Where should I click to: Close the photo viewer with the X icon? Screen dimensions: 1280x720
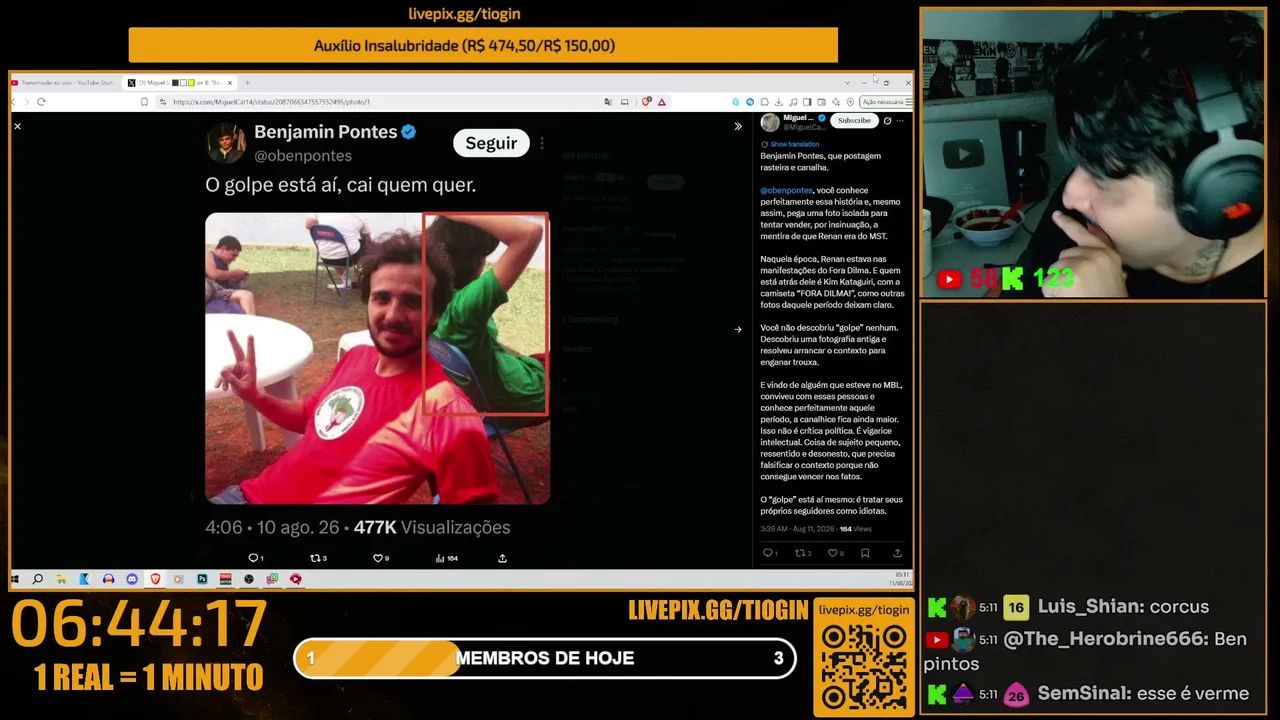click(x=17, y=126)
